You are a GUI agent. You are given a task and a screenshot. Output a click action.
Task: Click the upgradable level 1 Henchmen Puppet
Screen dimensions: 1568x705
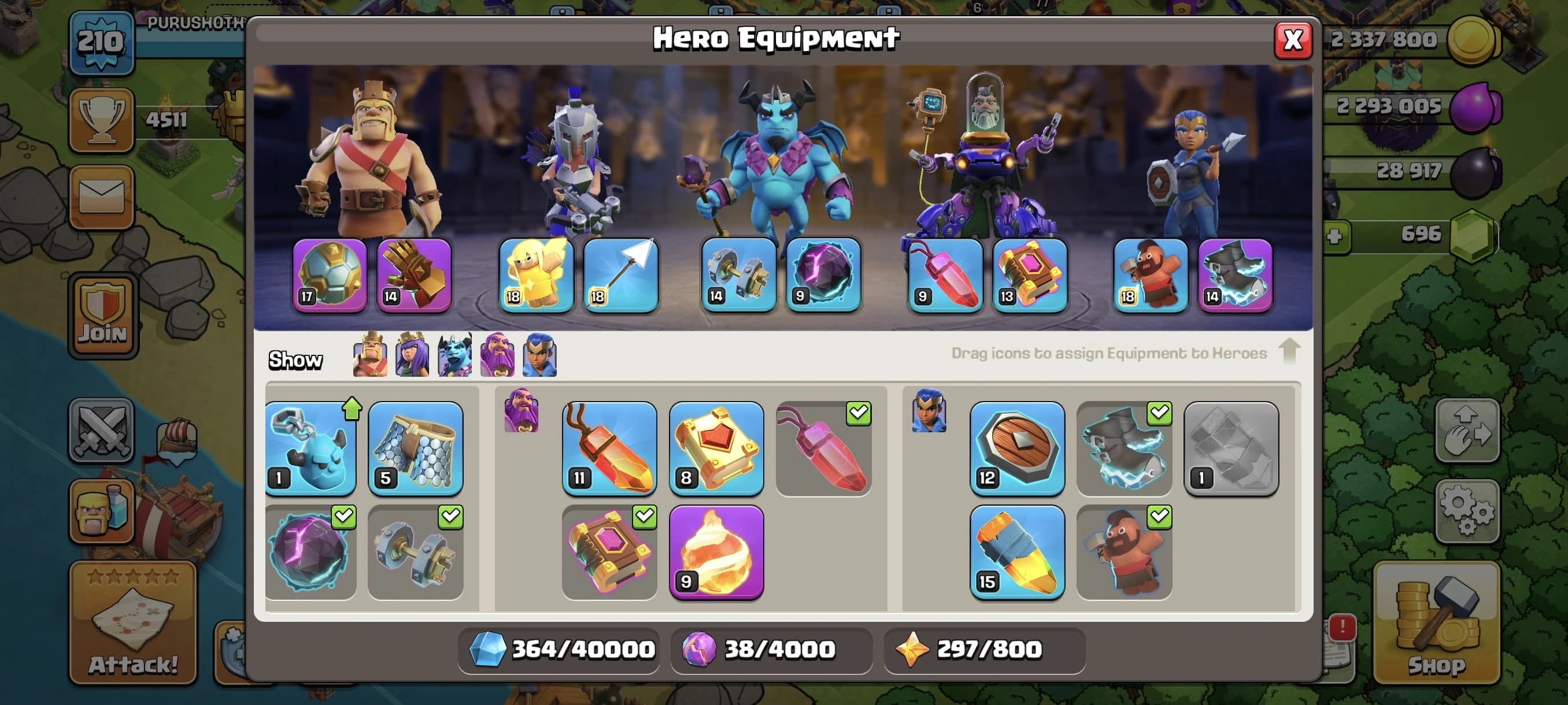coord(310,448)
